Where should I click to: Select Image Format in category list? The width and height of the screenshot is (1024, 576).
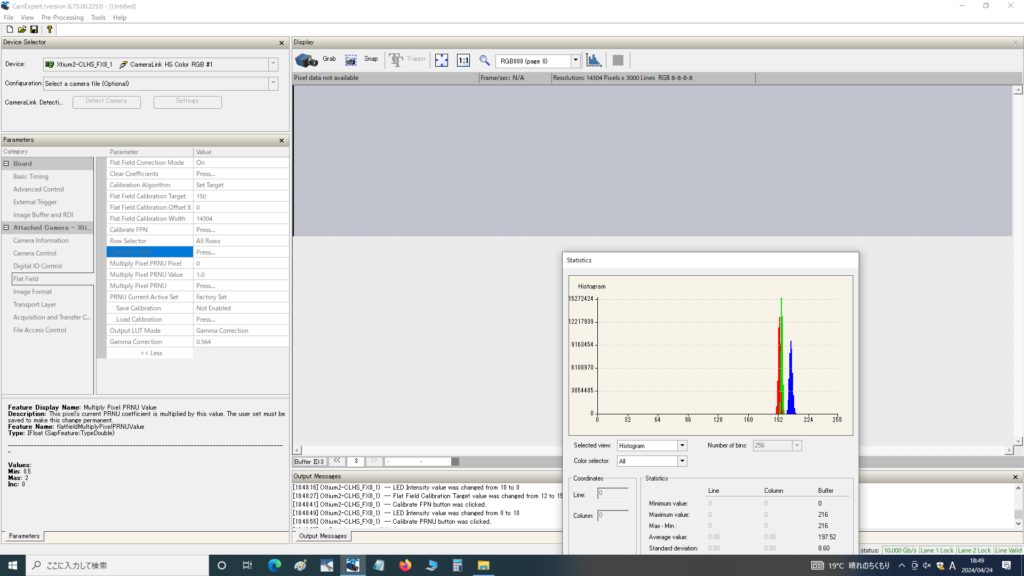point(32,291)
